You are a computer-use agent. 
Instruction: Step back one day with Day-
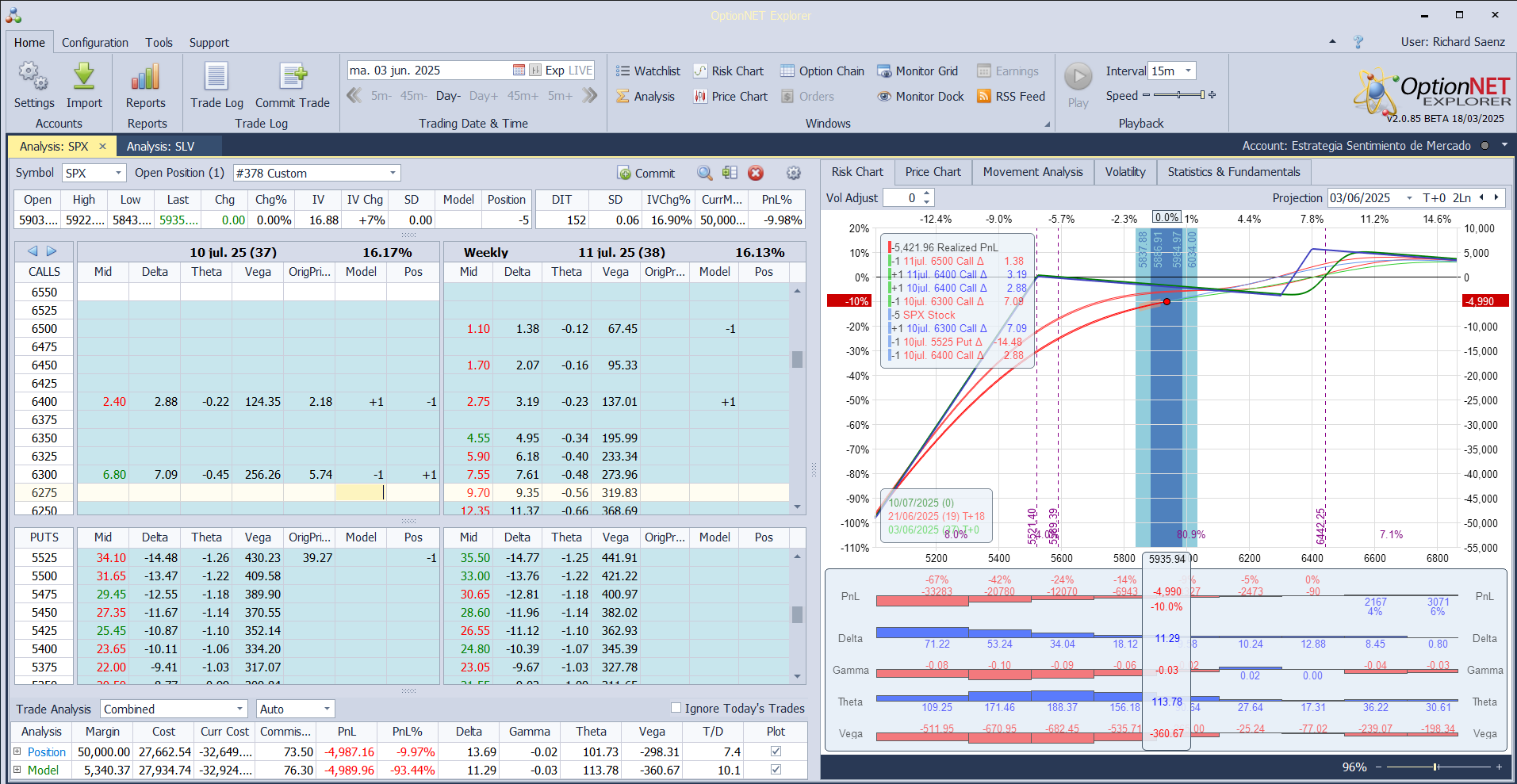pyautogui.click(x=448, y=95)
